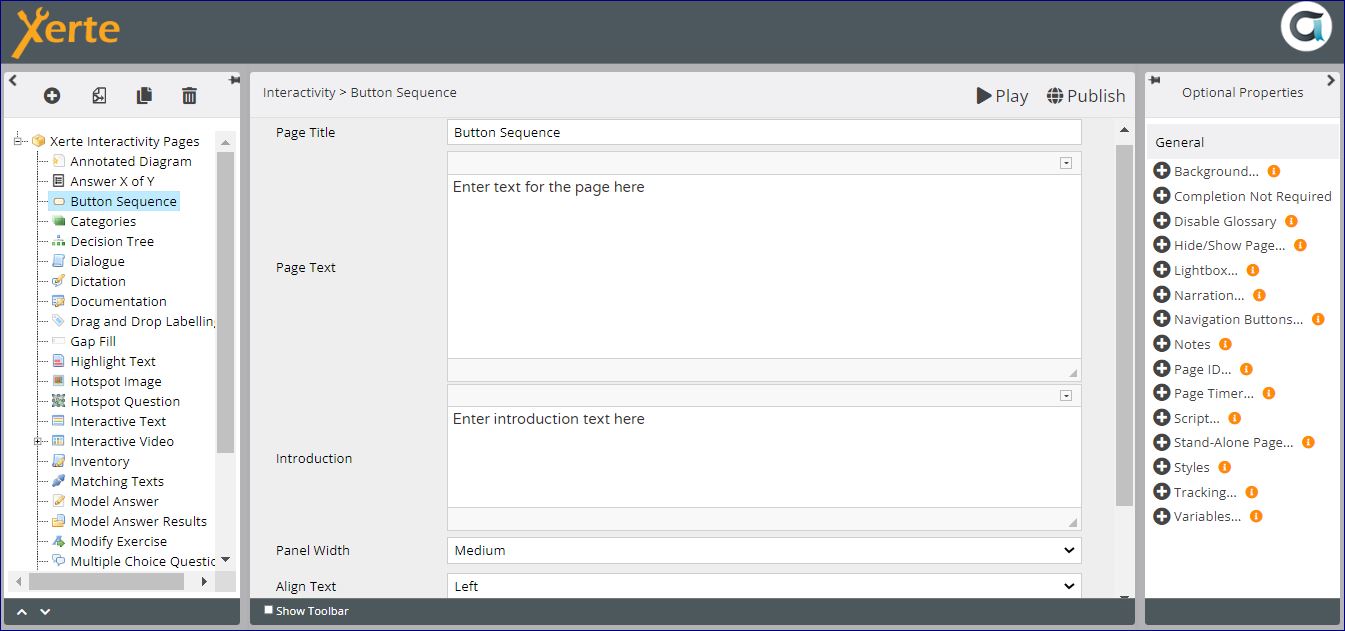This screenshot has width=1345, height=631.
Task: Click the pin icon on Optional Properties panel
Action: (x=1154, y=80)
